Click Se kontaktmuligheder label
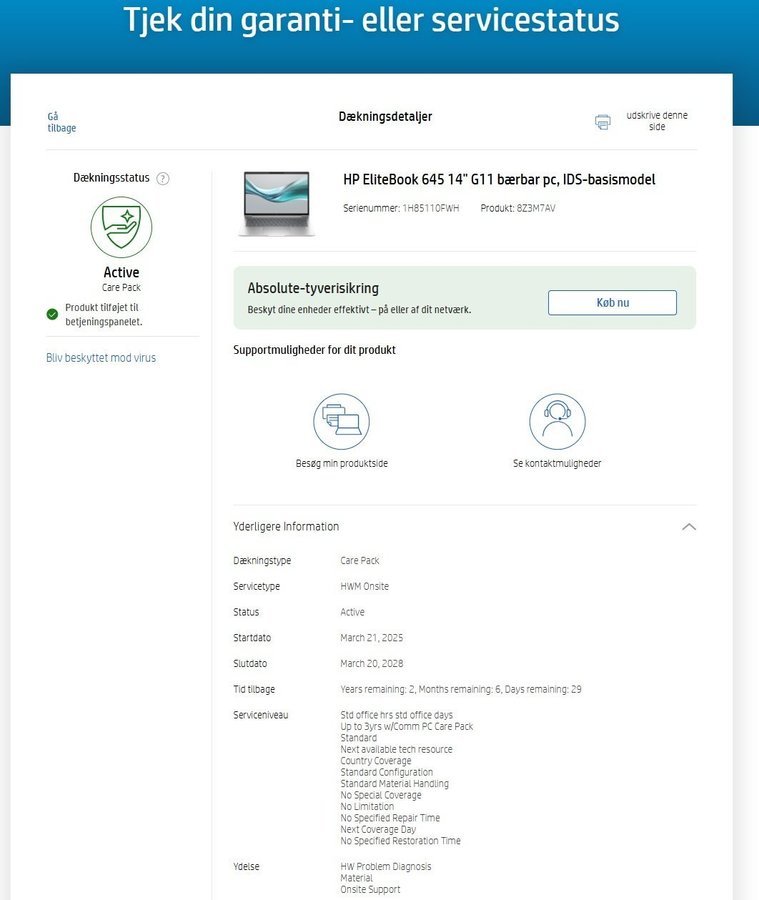This screenshot has width=759, height=900. click(557, 463)
